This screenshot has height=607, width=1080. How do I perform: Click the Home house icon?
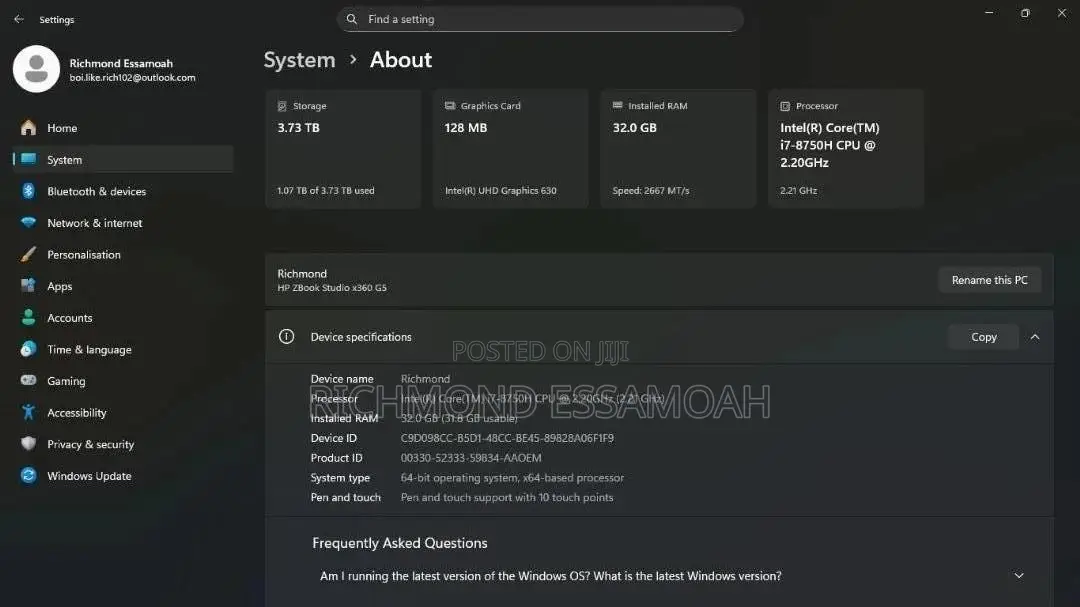[28, 127]
